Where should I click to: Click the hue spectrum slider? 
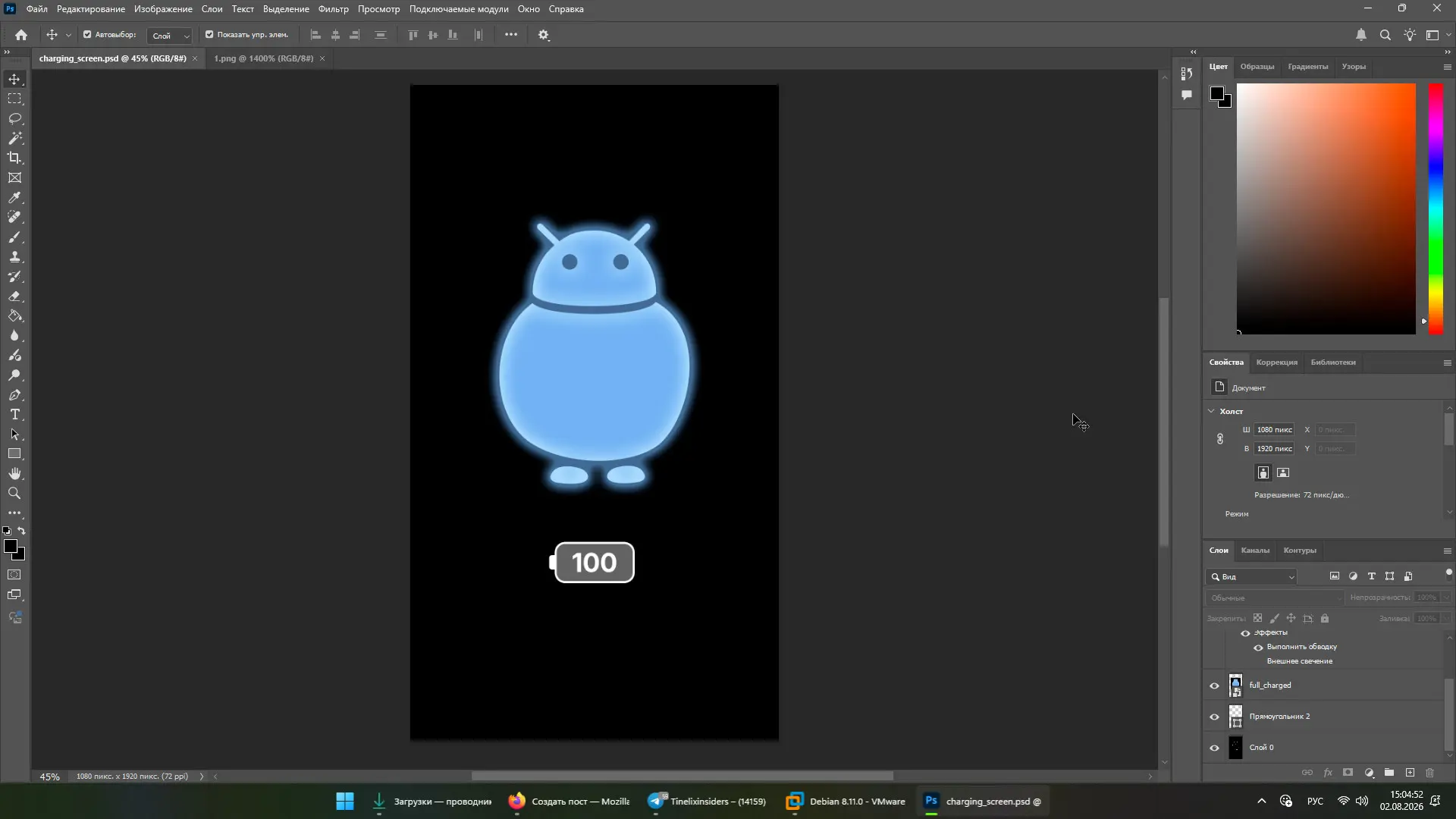point(1436,209)
